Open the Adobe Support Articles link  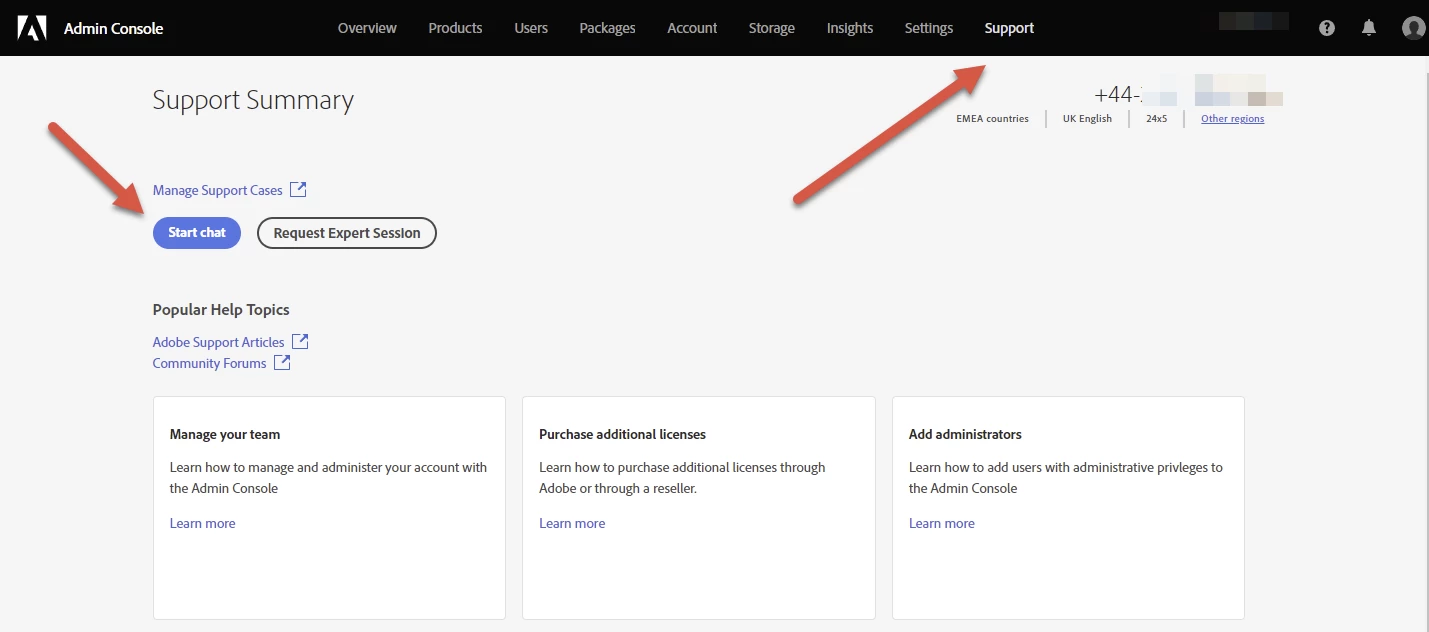219,342
